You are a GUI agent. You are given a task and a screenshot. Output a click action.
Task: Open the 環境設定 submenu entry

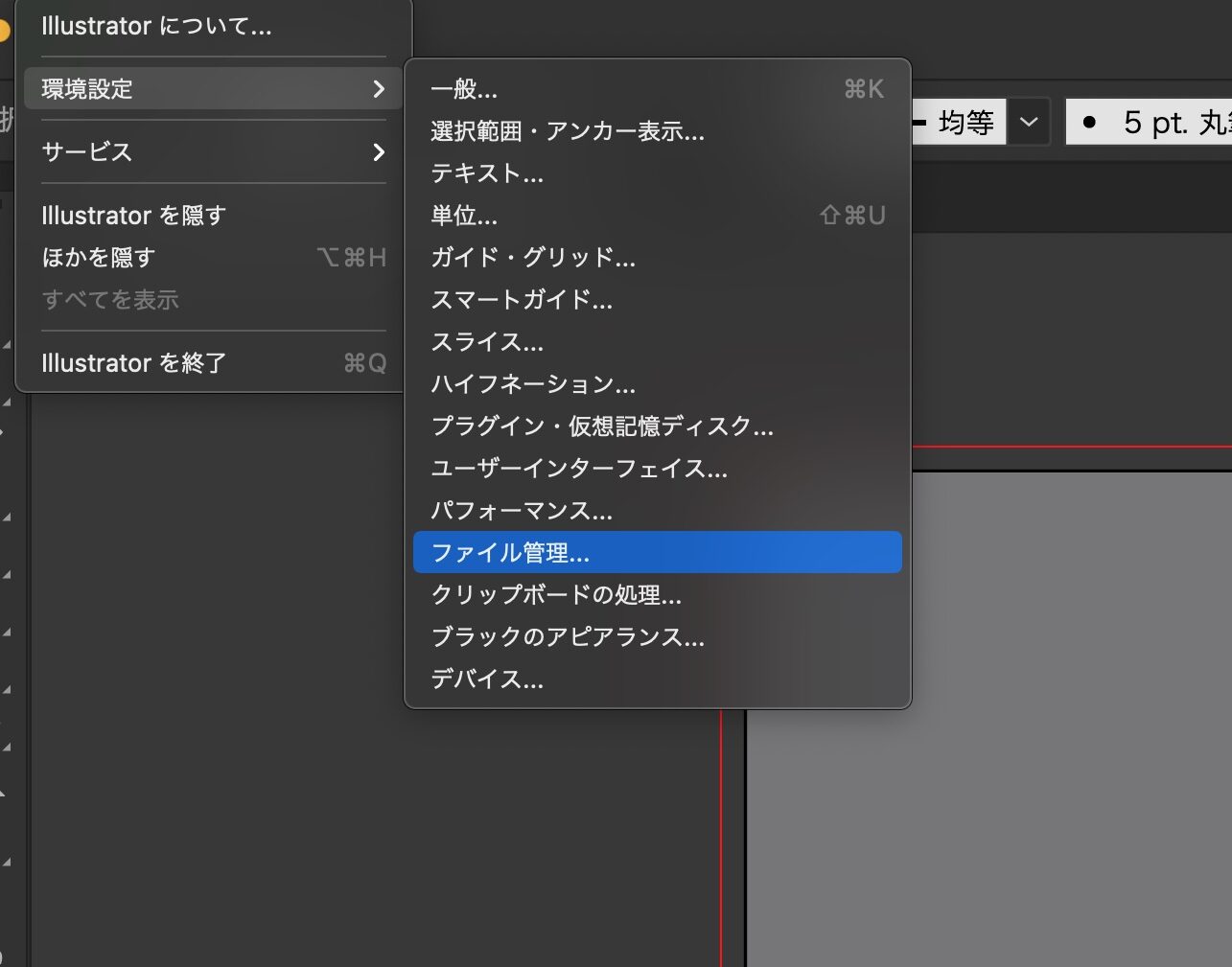click(214, 89)
